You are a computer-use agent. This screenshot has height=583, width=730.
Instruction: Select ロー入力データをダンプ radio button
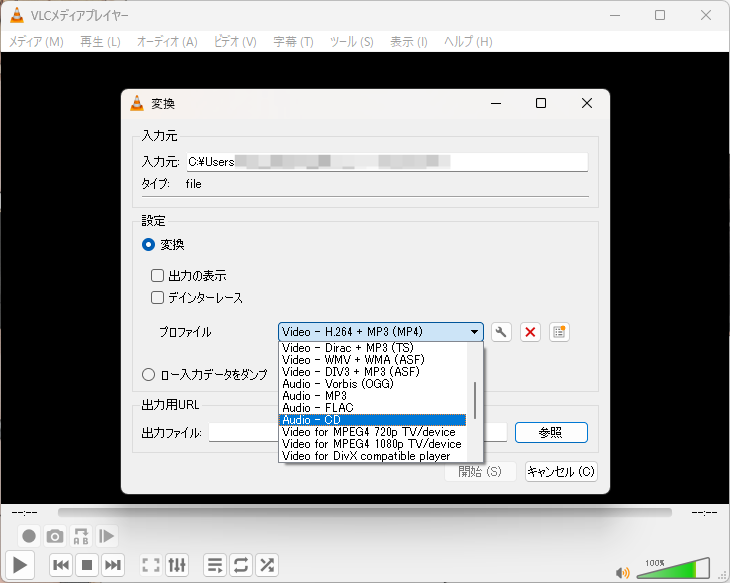coord(148,374)
